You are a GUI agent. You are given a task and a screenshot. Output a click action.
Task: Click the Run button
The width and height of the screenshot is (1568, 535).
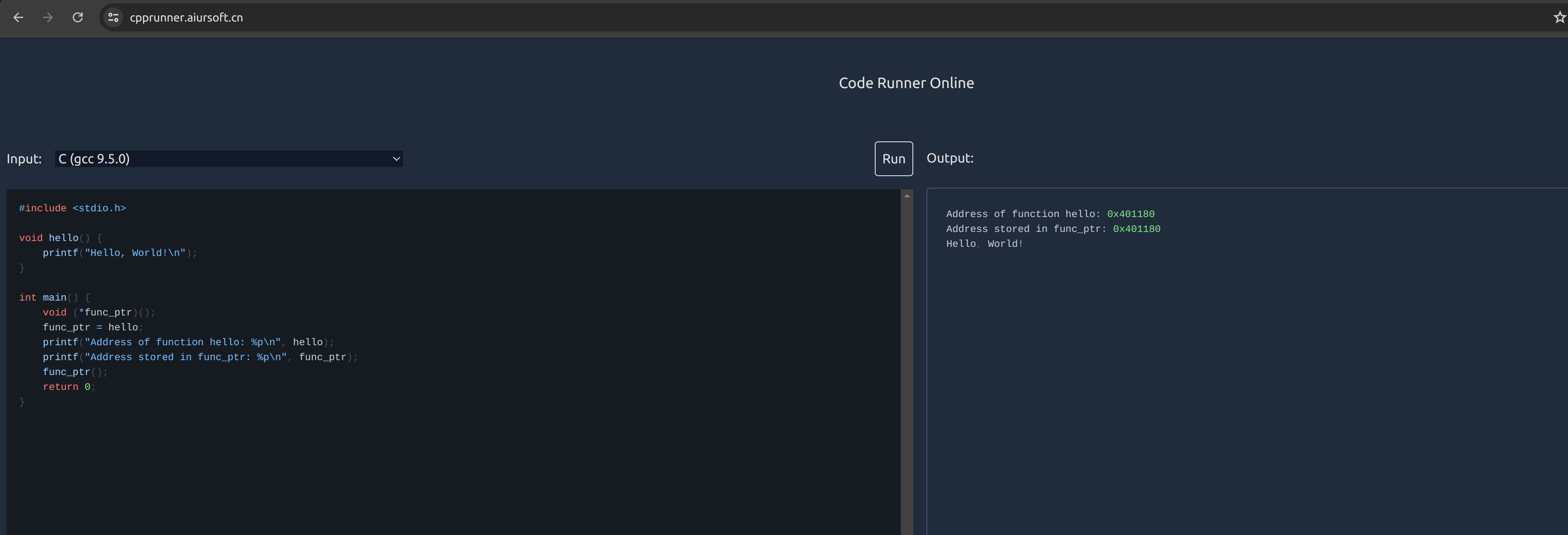tap(893, 159)
